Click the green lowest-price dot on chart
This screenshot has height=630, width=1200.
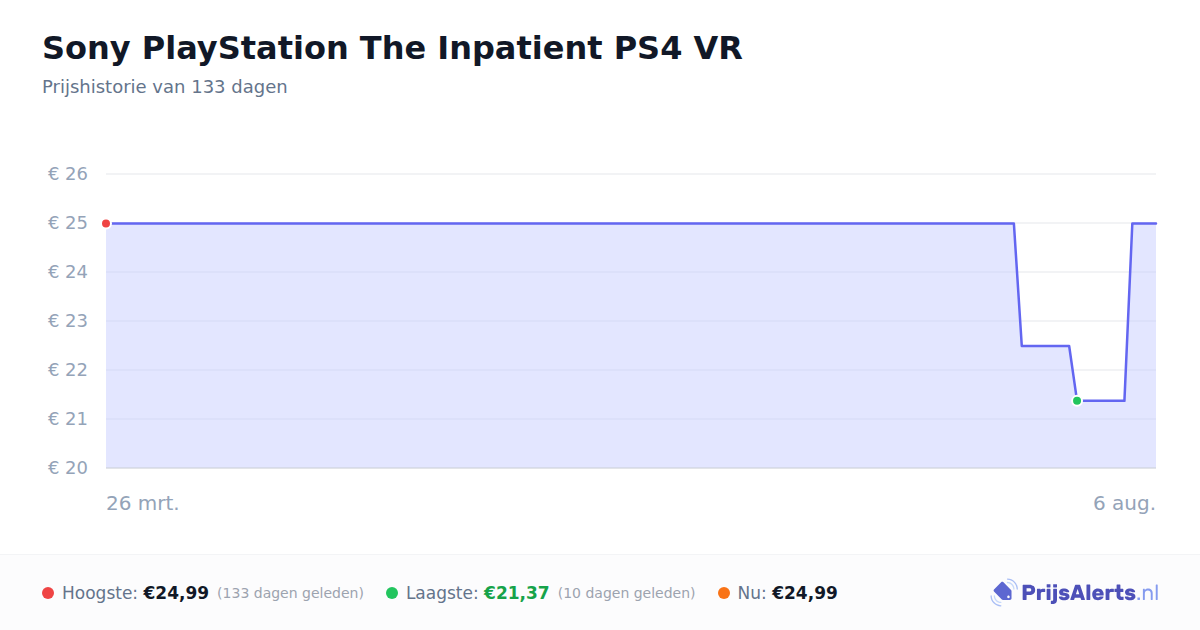(x=1077, y=400)
